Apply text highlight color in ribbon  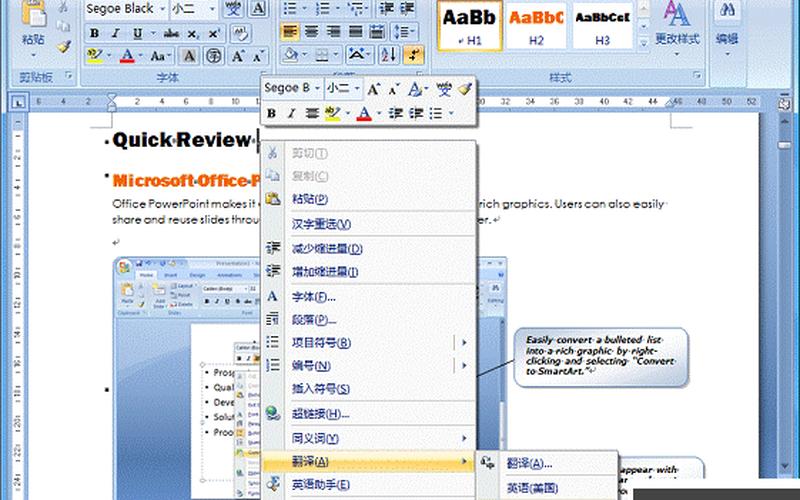[x=95, y=56]
